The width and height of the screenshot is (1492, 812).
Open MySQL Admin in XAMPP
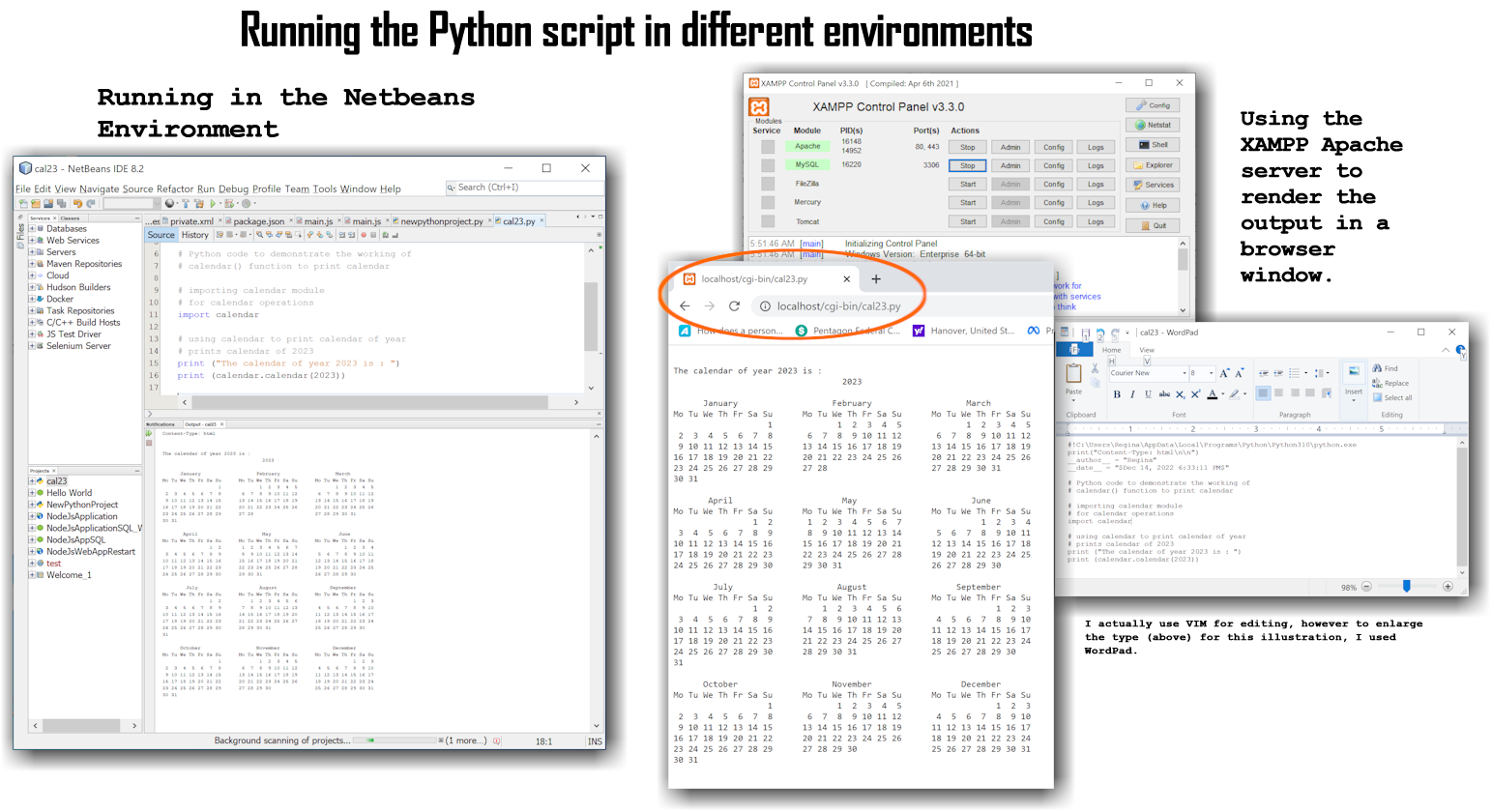point(1010,165)
